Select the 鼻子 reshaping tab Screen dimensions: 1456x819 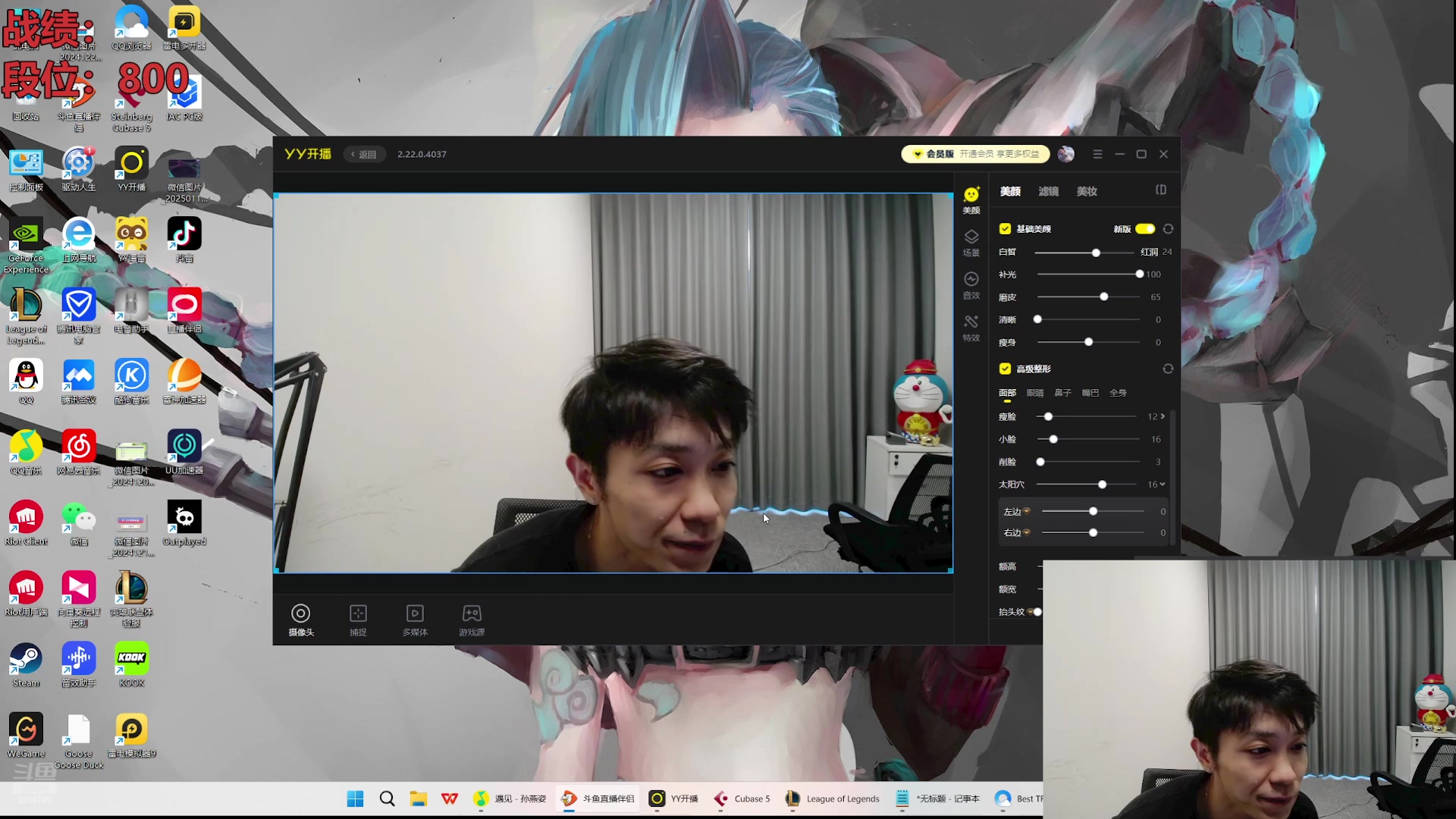pos(1062,393)
